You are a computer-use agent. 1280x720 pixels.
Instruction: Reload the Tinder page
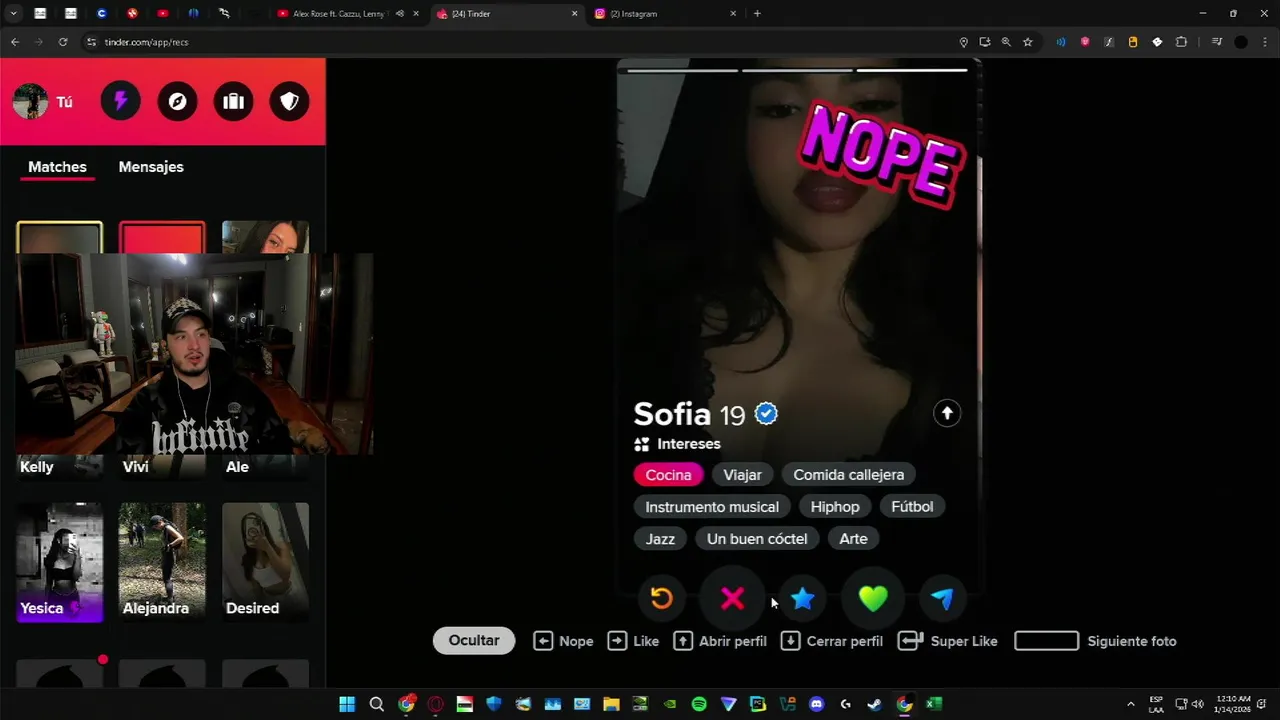coord(63,42)
